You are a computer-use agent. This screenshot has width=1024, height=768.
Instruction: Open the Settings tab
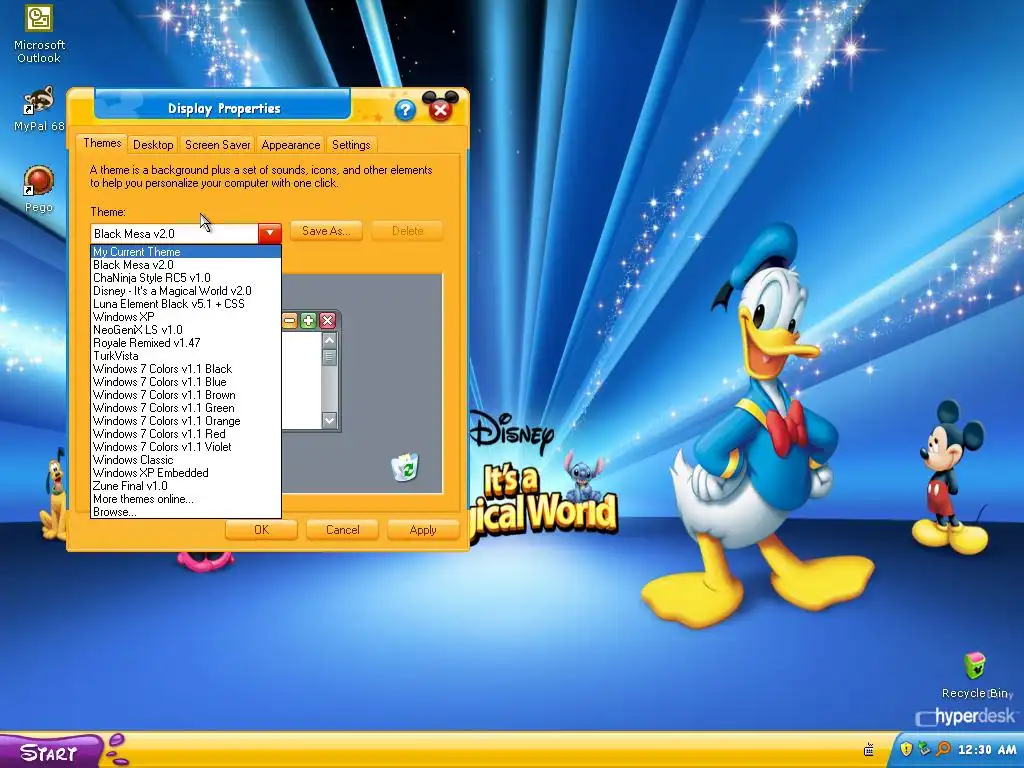(x=351, y=145)
